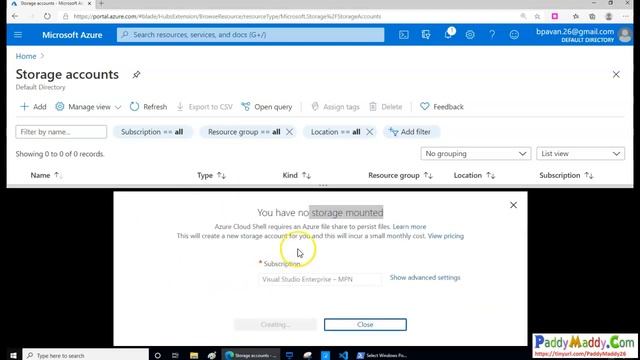640x360 pixels.
Task: Focus the Filter by name field
Action: pos(61,132)
